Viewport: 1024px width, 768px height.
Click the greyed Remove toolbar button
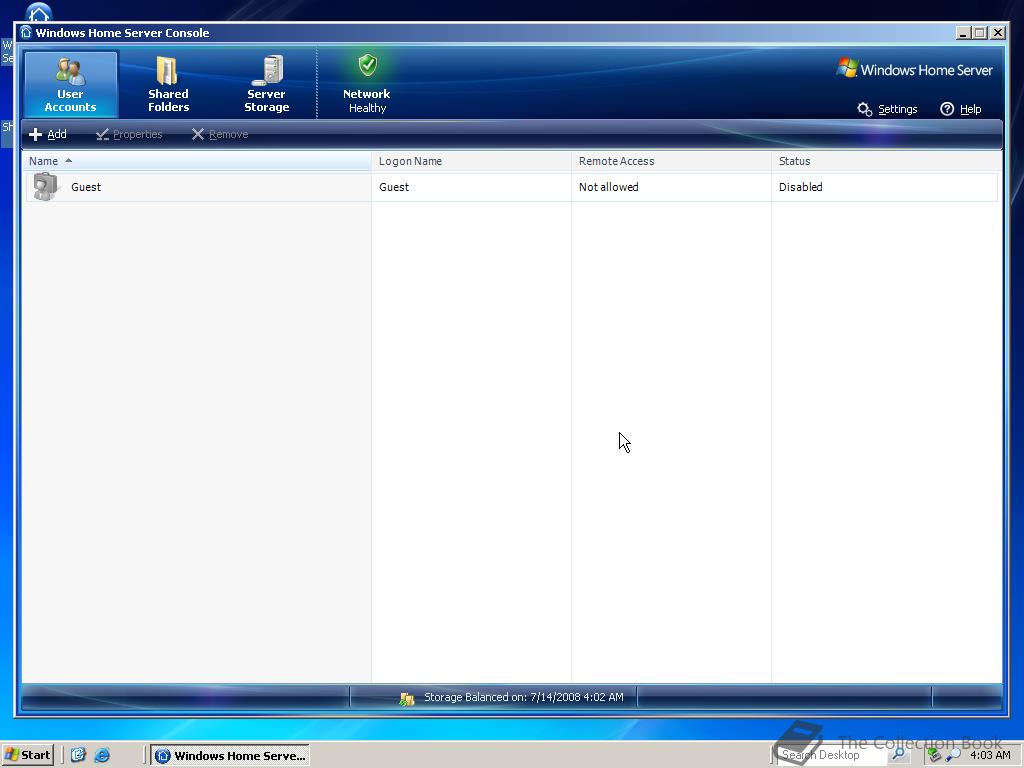coord(220,134)
